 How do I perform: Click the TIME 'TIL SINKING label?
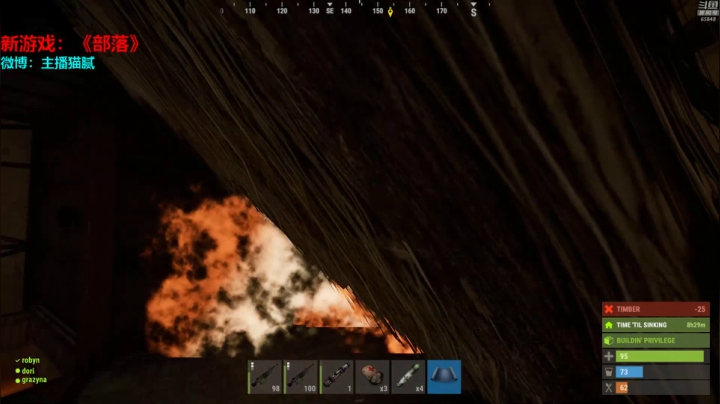pos(641,325)
